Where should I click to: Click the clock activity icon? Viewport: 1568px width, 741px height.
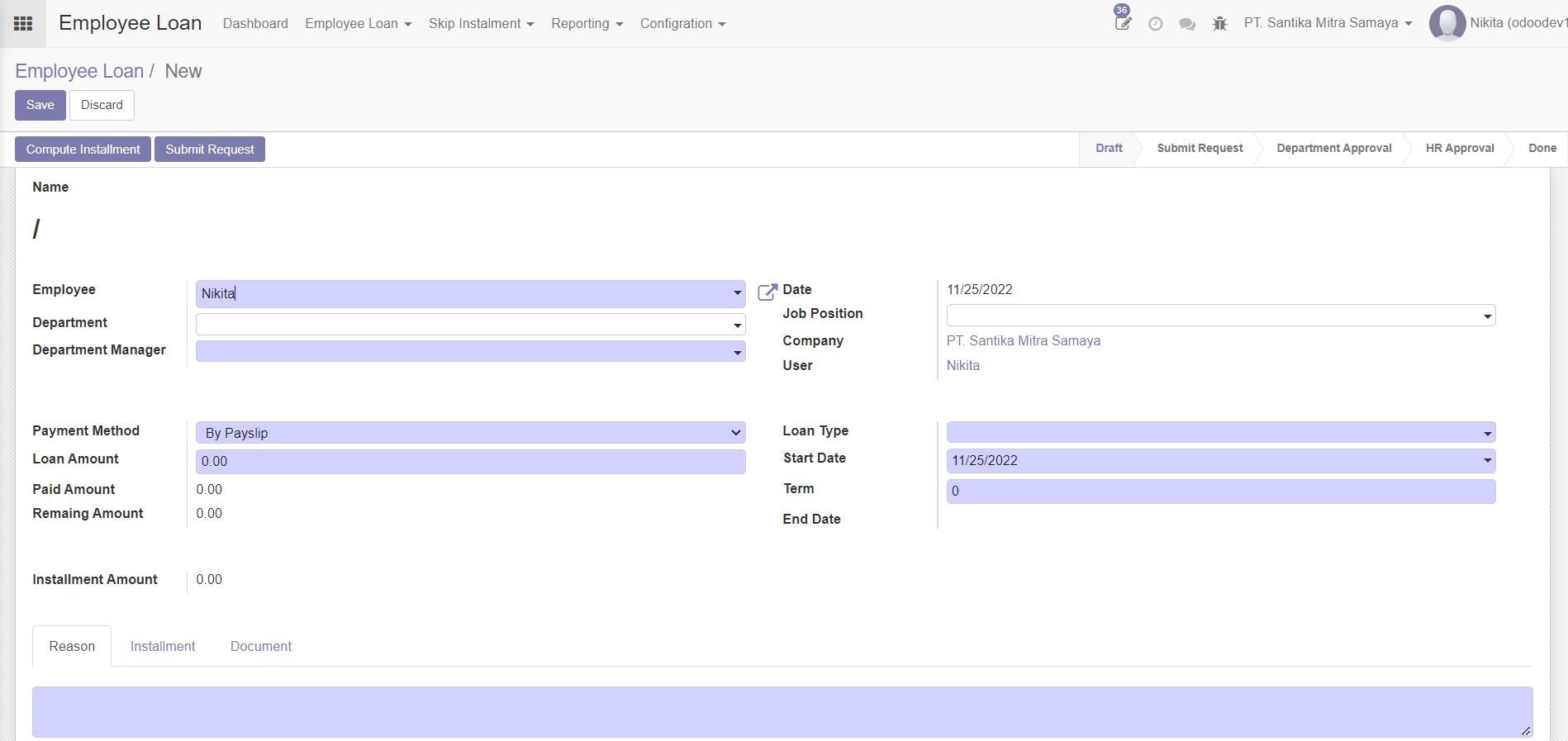(1155, 24)
